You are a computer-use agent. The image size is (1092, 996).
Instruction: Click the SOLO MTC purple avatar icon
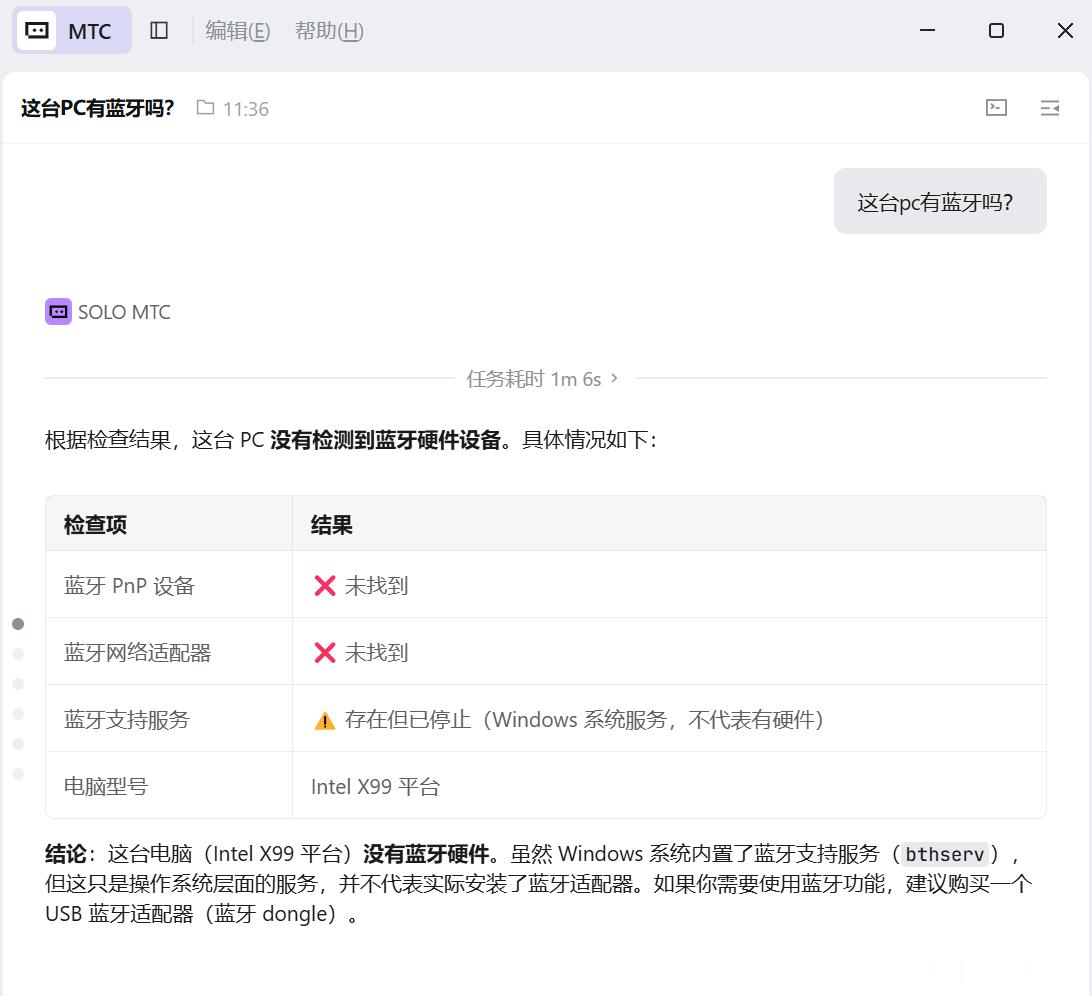tap(58, 311)
